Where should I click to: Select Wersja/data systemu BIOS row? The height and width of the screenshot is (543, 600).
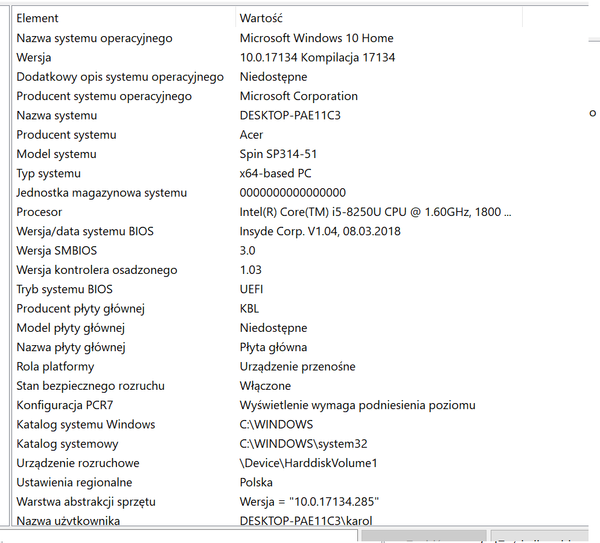85,232
